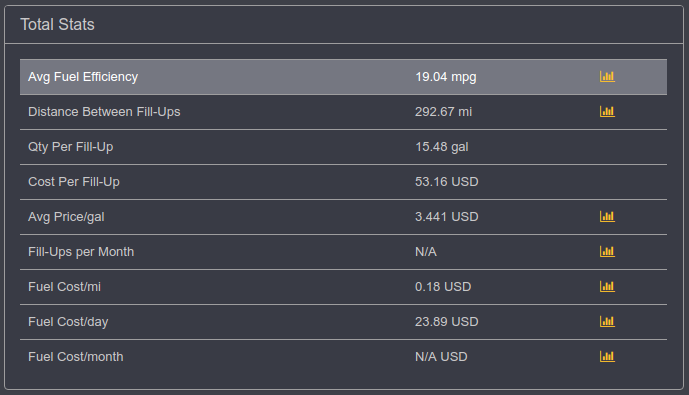This screenshot has width=689, height=395.
Task: Open chart for Avg Fuel Efficiency
Action: pos(607,76)
